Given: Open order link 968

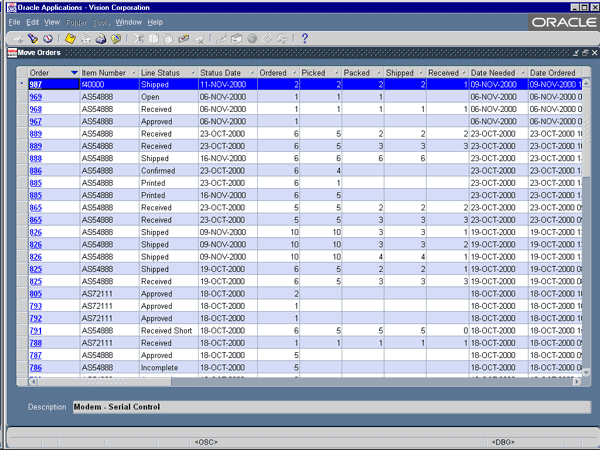Looking at the screenshot, I should point(36,109).
